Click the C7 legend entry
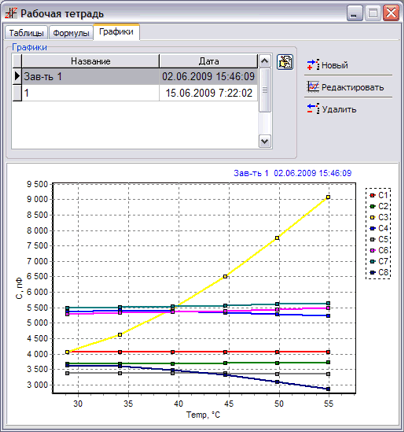The image size is (404, 432). pos(379,261)
